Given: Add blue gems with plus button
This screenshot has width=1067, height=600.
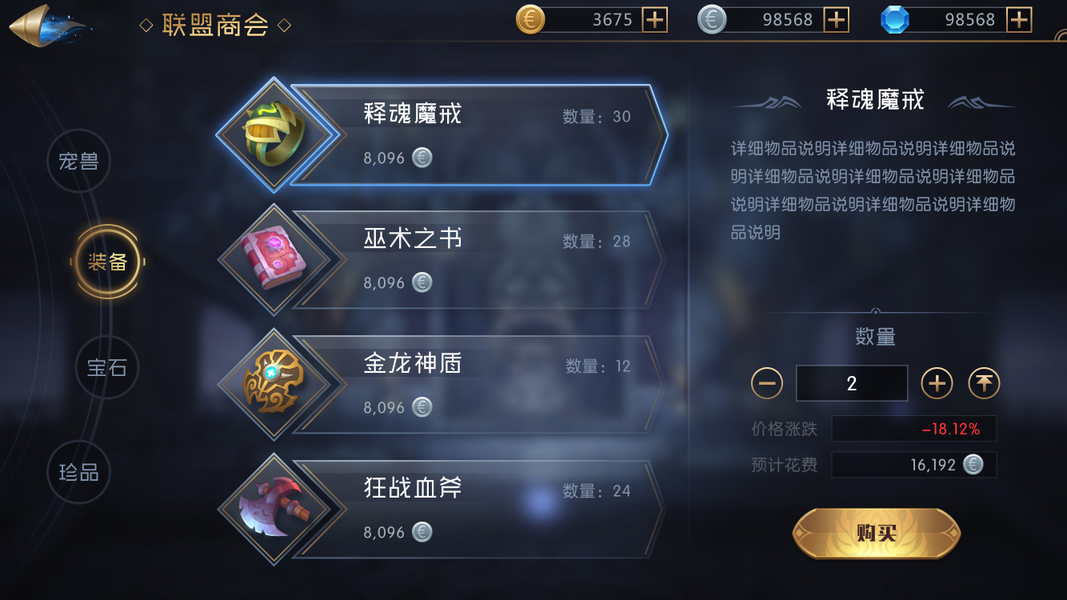Looking at the screenshot, I should pyautogui.click(x=1019, y=20).
